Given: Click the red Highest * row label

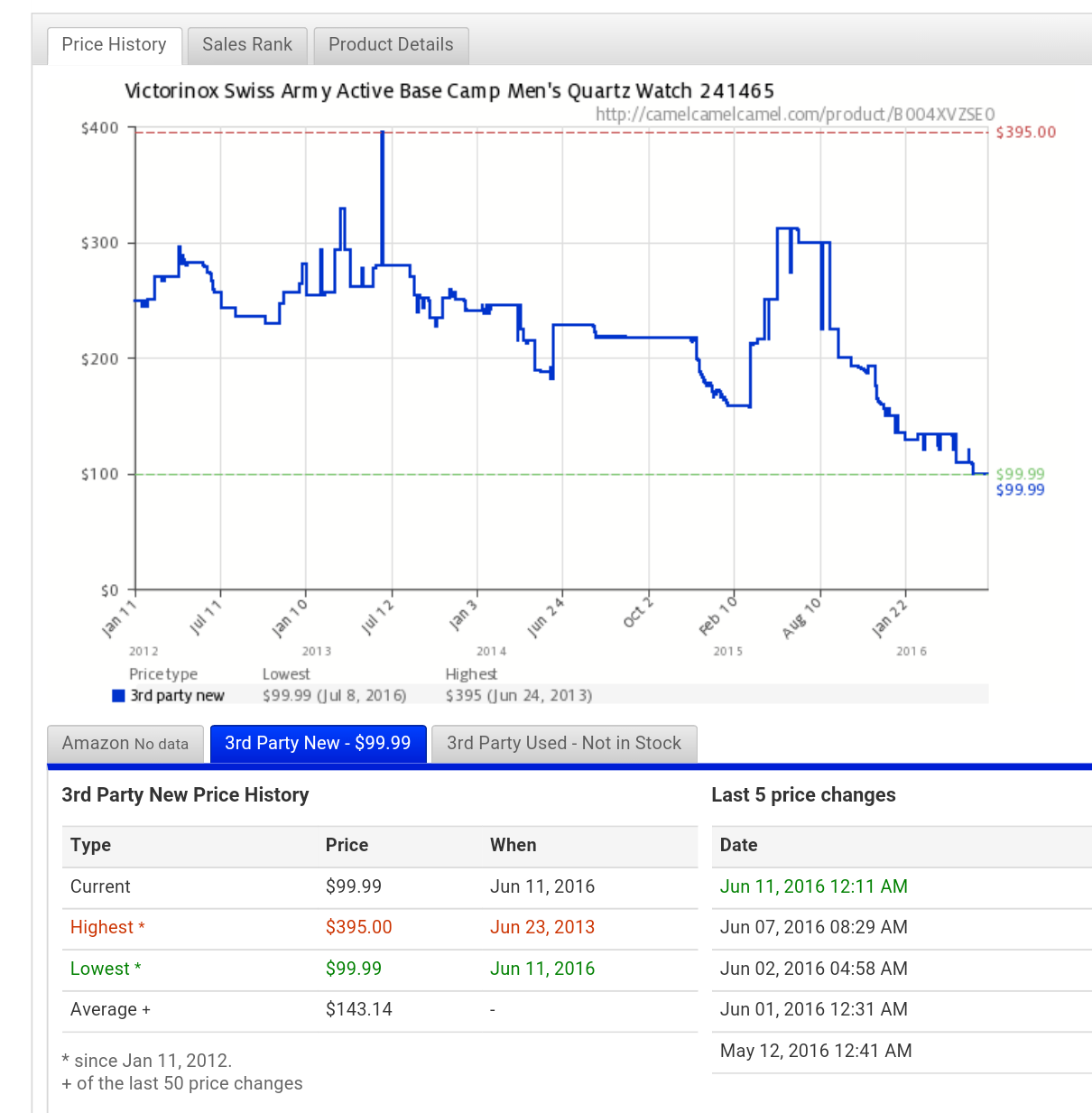Looking at the screenshot, I should click(x=107, y=927).
